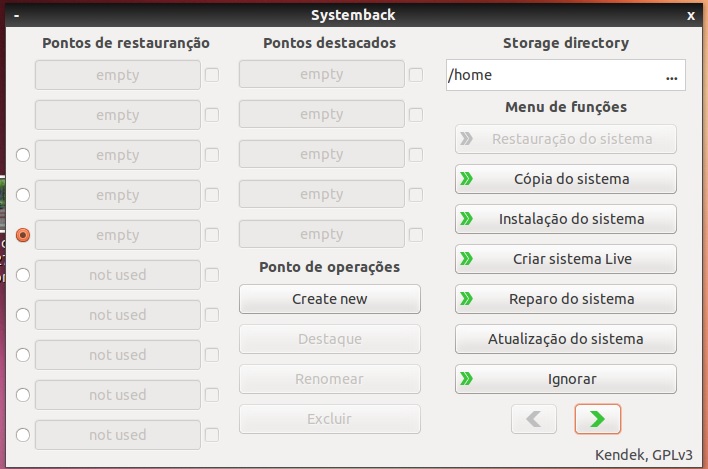Open Instalação do sistema function
708x469 pixels.
pos(566,219)
